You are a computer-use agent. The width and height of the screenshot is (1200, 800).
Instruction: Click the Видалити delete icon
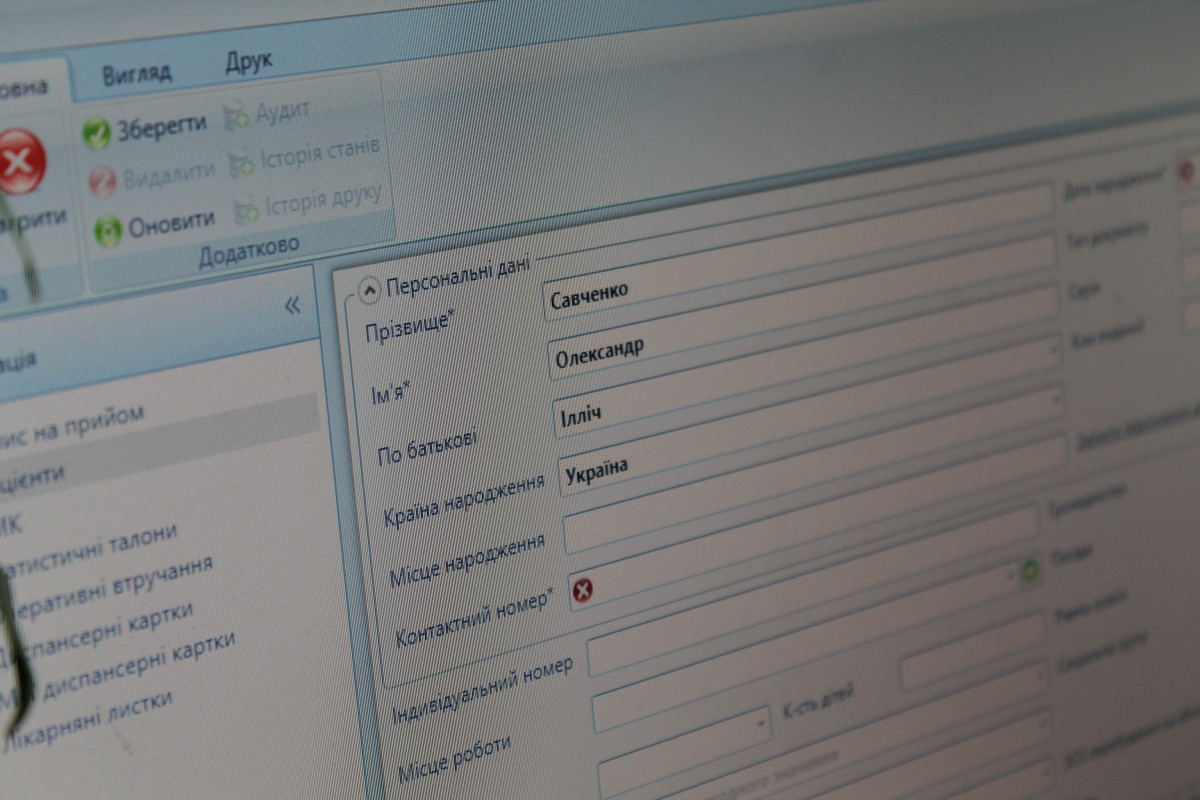102,182
